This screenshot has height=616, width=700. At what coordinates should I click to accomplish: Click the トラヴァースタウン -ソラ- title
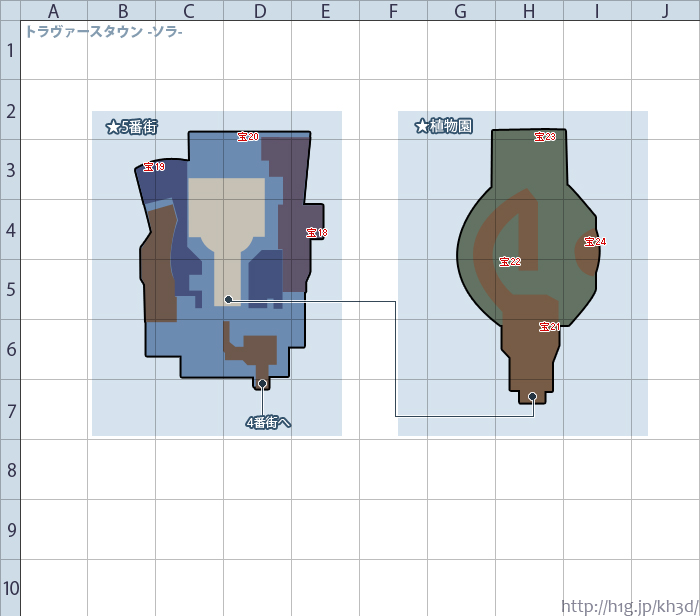coord(103,31)
